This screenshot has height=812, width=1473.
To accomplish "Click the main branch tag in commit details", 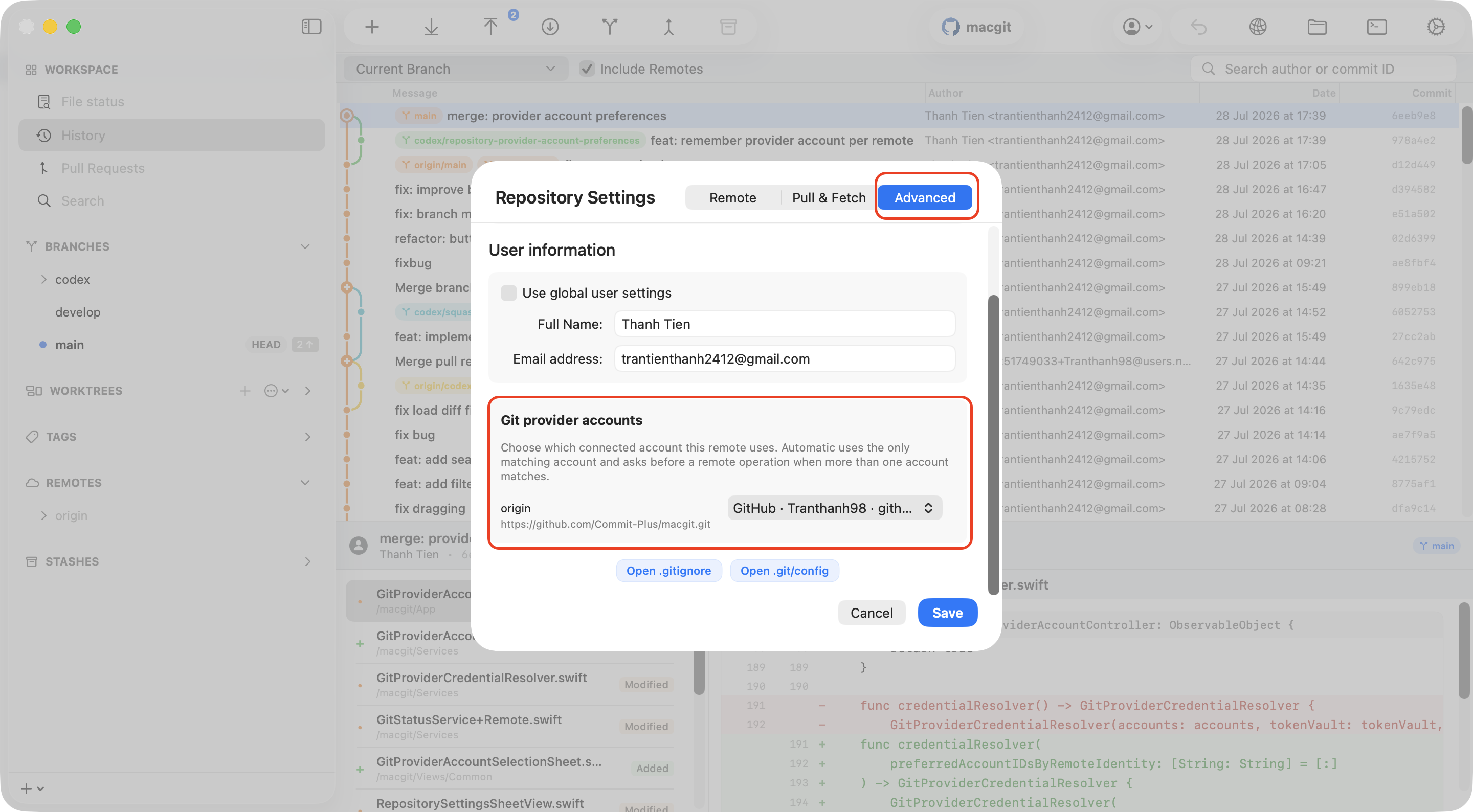I will pyautogui.click(x=1436, y=546).
